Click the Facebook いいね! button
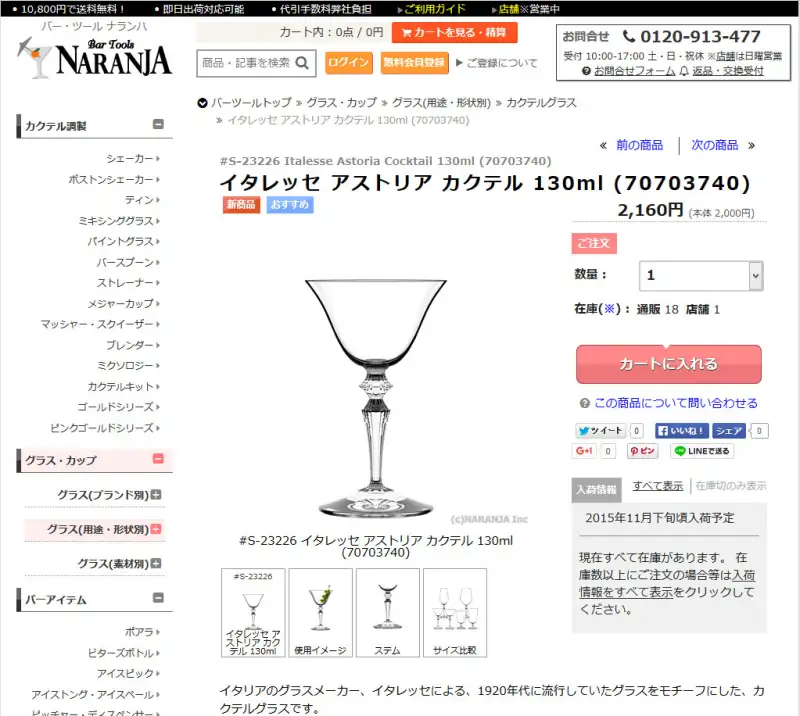This screenshot has height=716, width=800. (x=682, y=431)
